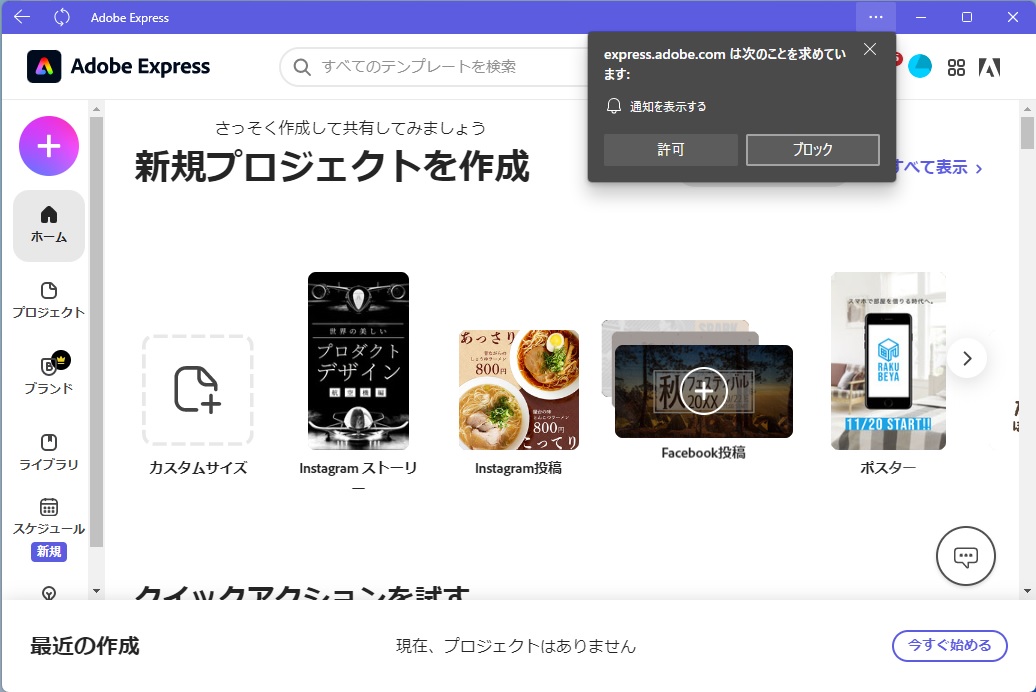Show more templates with the right carousel arrow
The height and width of the screenshot is (692, 1036).
tap(967, 358)
